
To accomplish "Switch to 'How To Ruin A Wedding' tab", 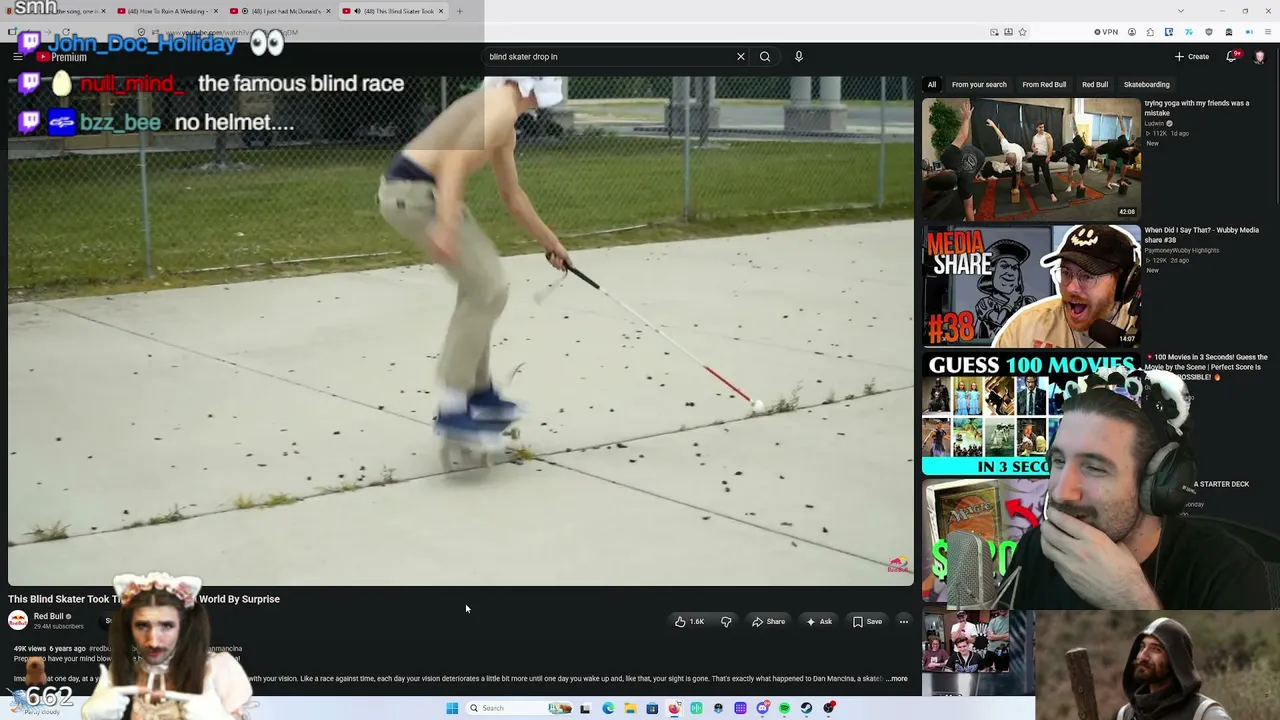I will click(166, 11).
